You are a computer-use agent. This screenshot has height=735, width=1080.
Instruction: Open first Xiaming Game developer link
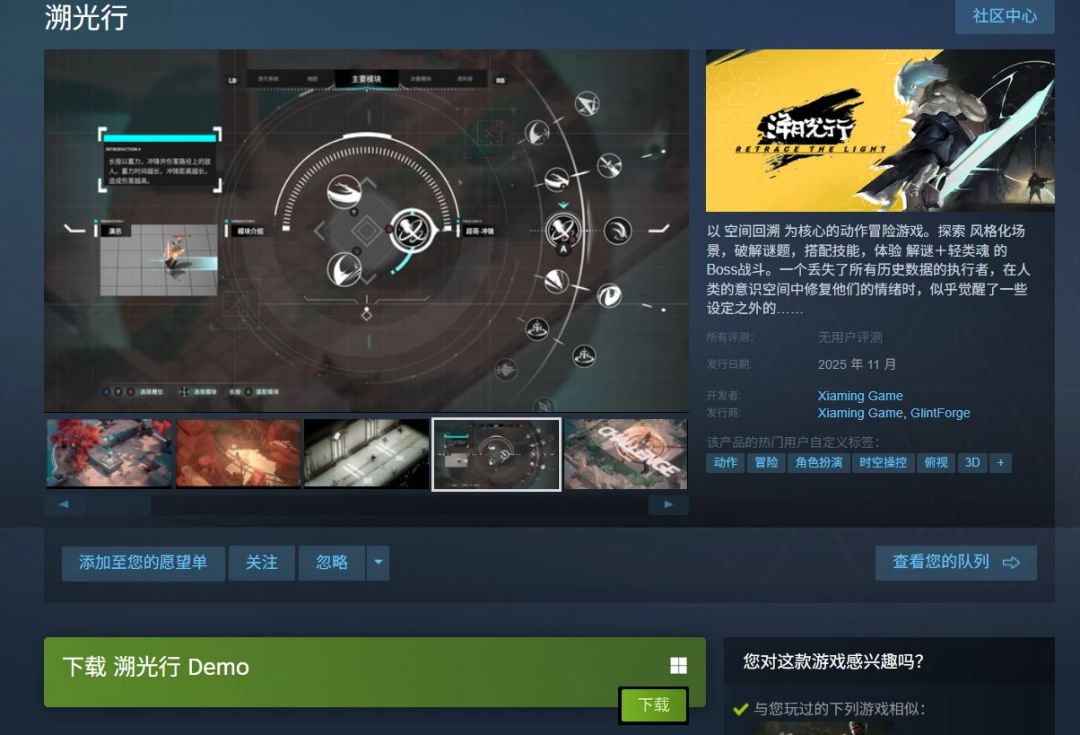(860, 396)
